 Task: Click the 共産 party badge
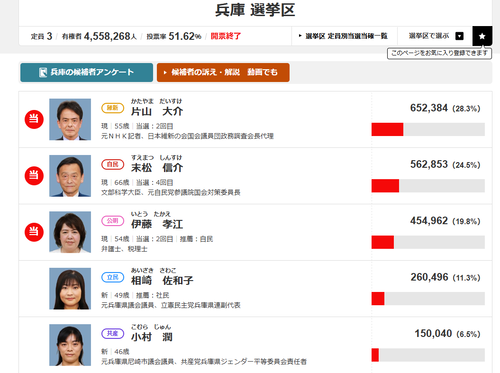pyautogui.click(x=113, y=333)
